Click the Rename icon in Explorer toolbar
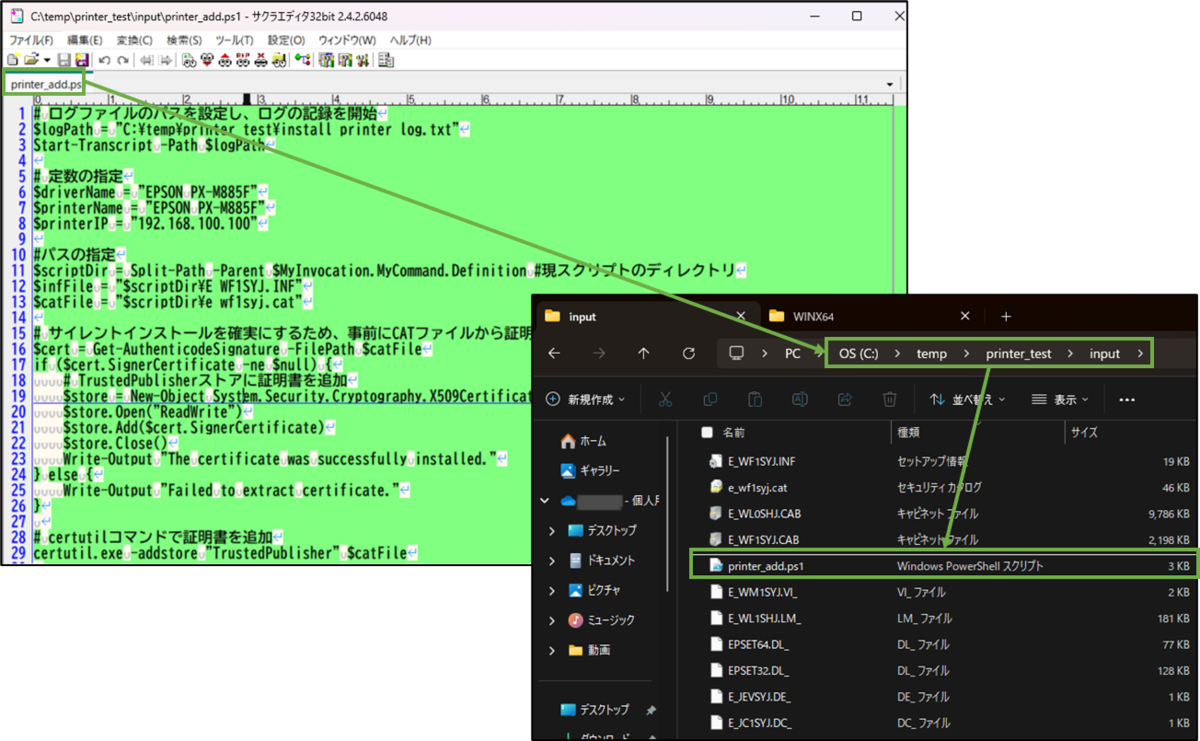Screen dimensions: 1200x741 point(800,399)
